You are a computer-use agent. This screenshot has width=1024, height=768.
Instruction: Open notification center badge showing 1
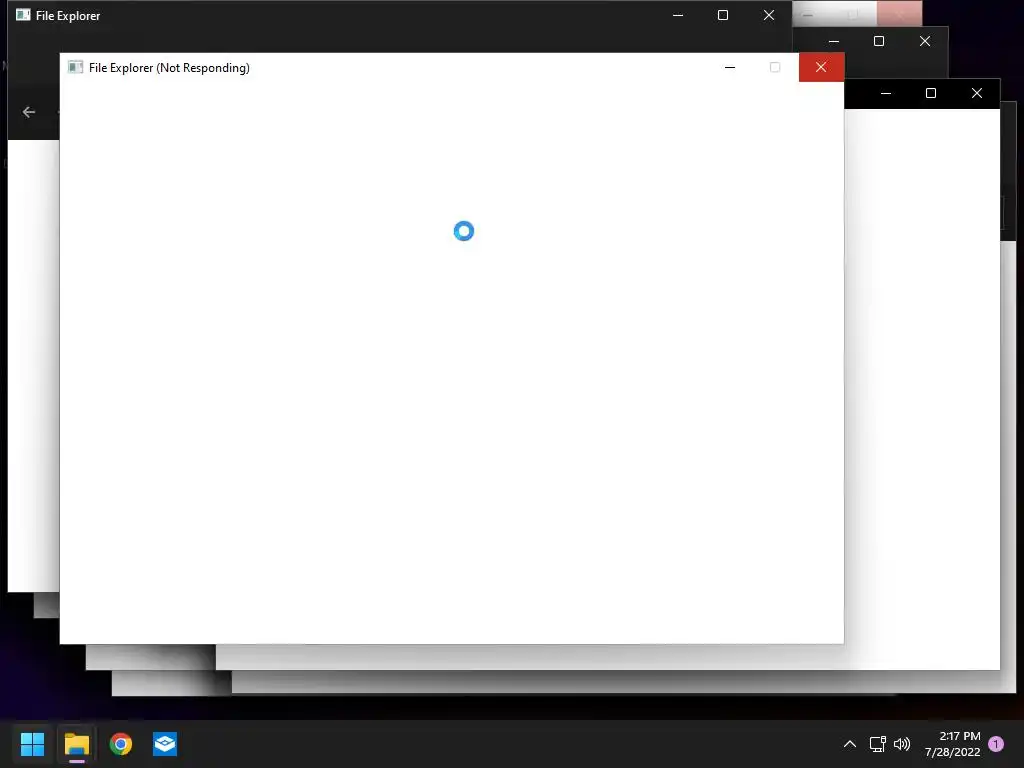click(996, 743)
